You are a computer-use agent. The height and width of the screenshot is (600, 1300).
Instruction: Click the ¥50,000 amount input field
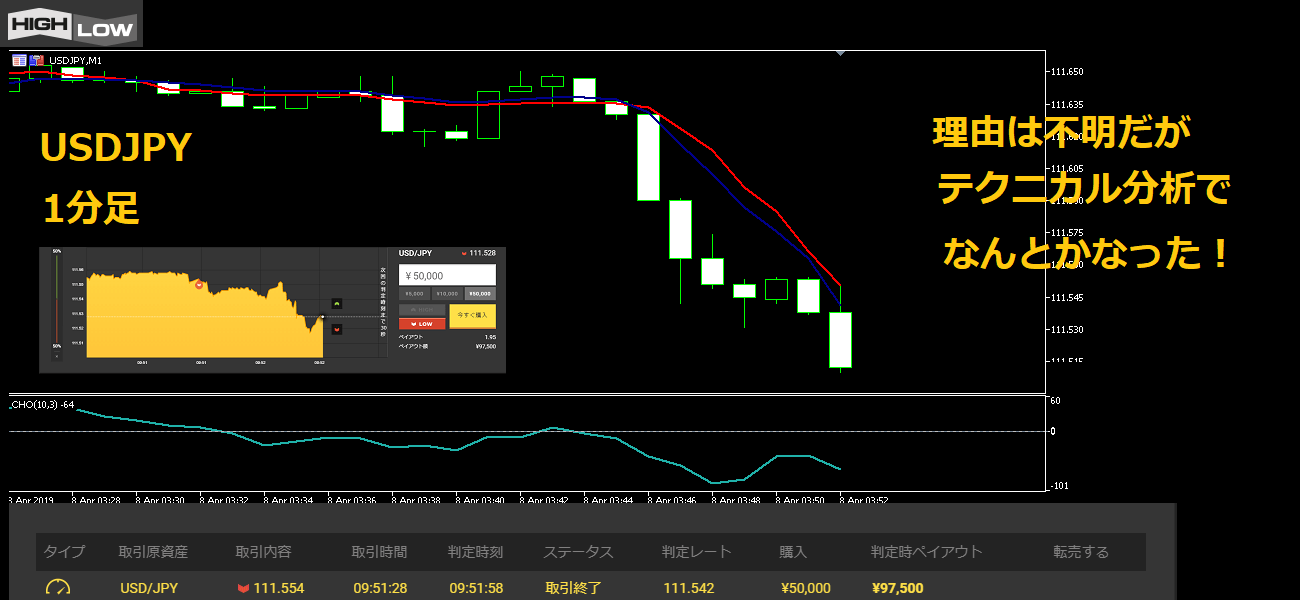(447, 275)
